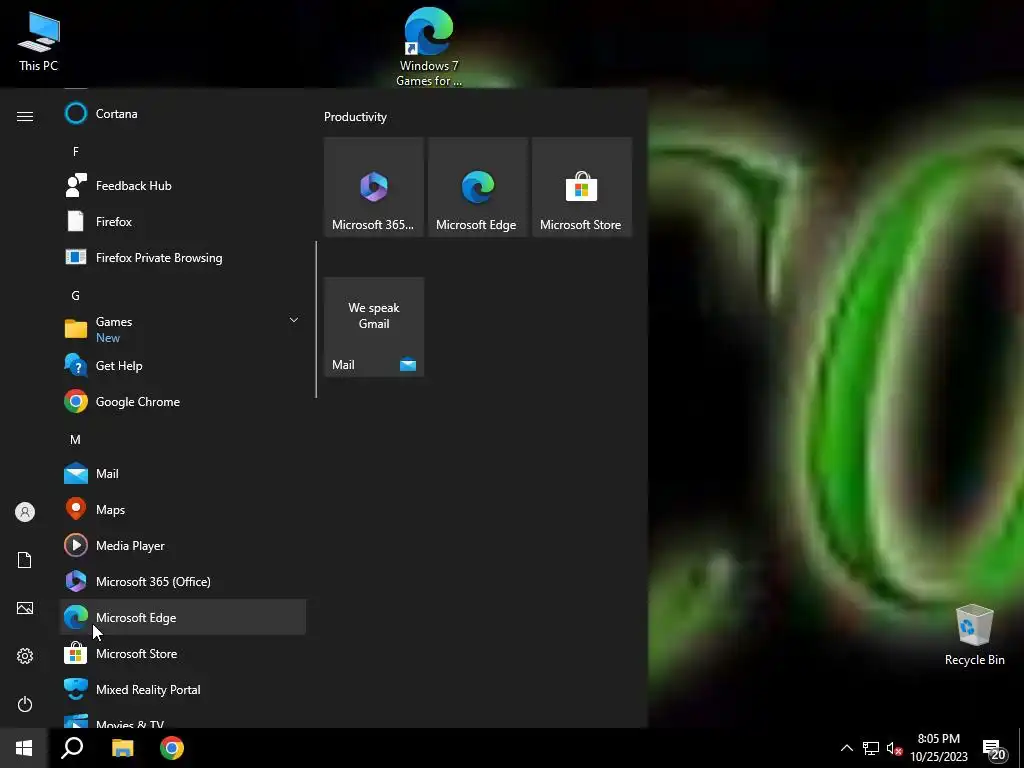1024x768 pixels.
Task: Launch Feedback Hub from the app list
Action: [x=183, y=185]
